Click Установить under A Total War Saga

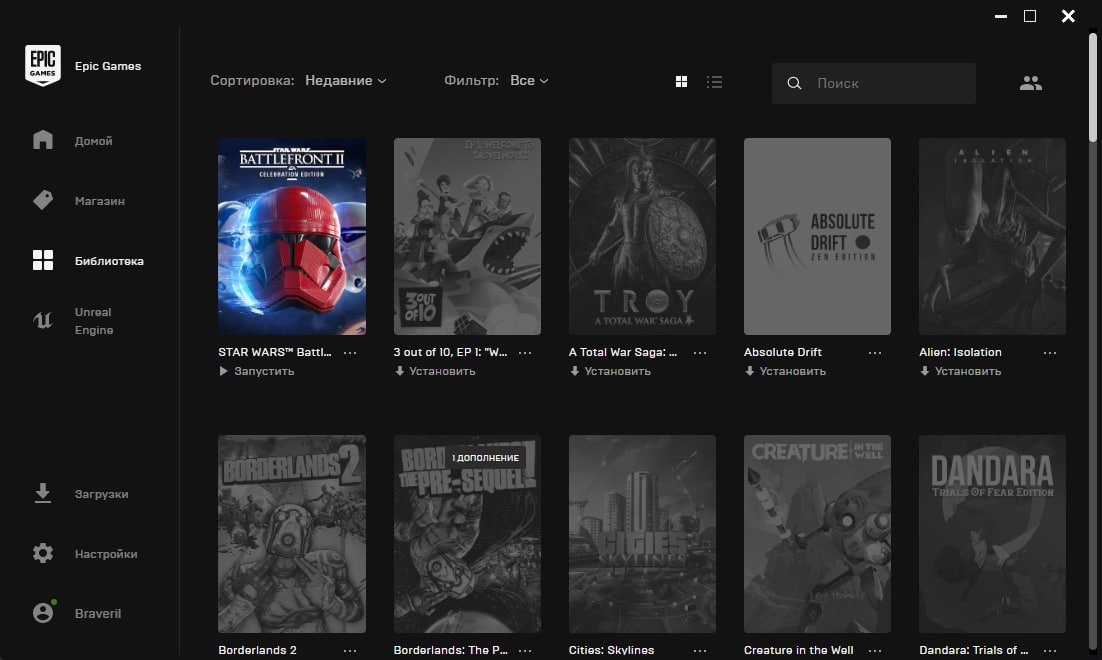610,371
